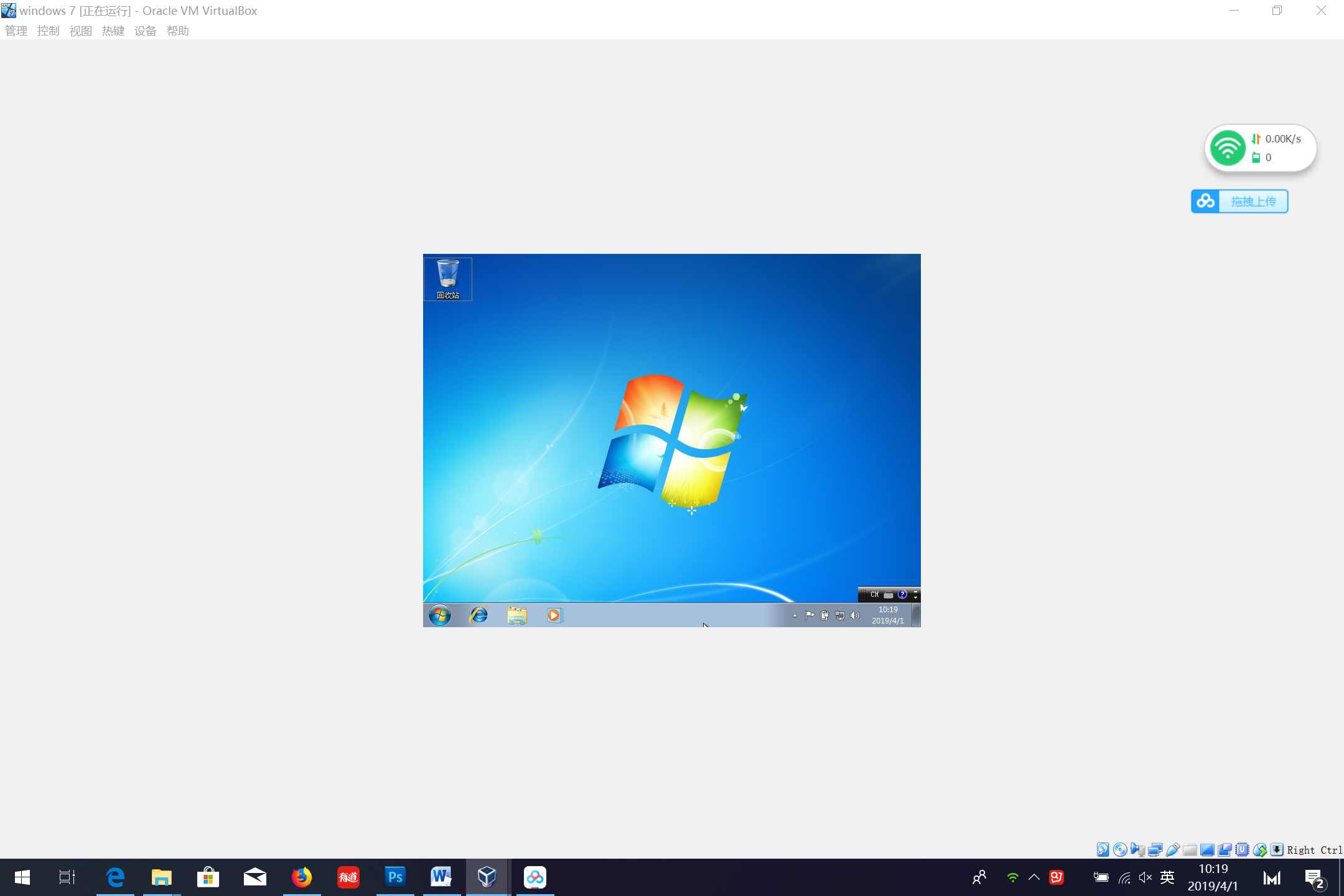1344x896 pixels.
Task: Toggle host input language 英
Action: pos(1168,877)
